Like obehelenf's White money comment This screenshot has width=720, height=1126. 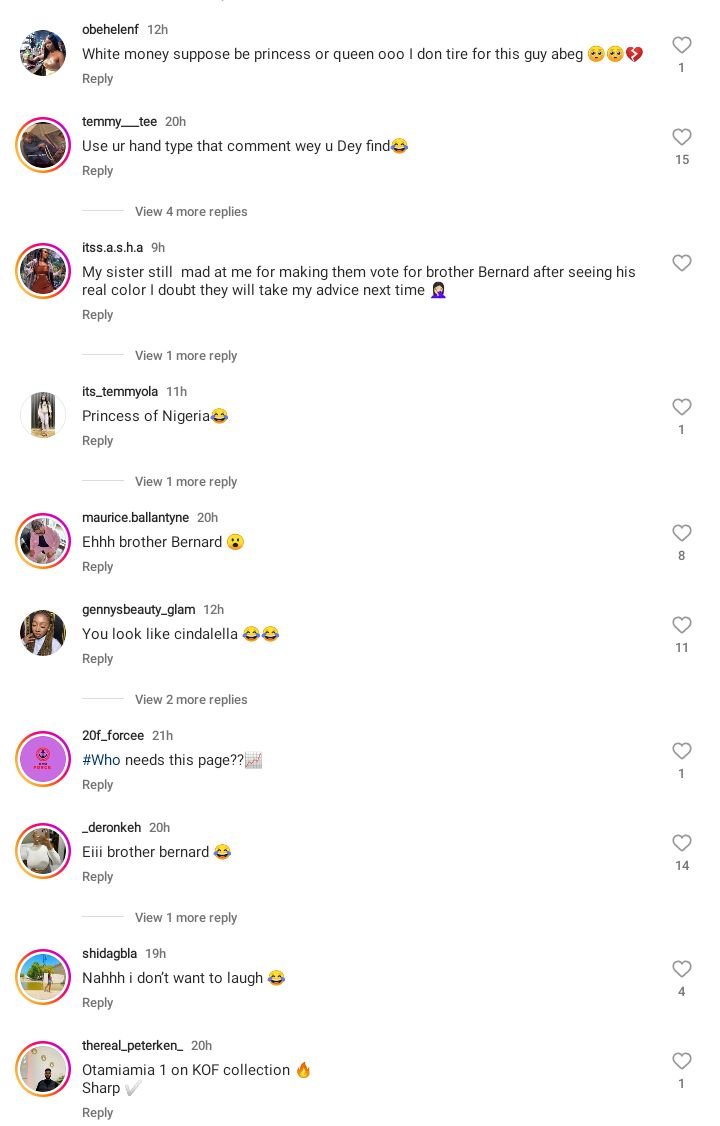tap(682, 45)
